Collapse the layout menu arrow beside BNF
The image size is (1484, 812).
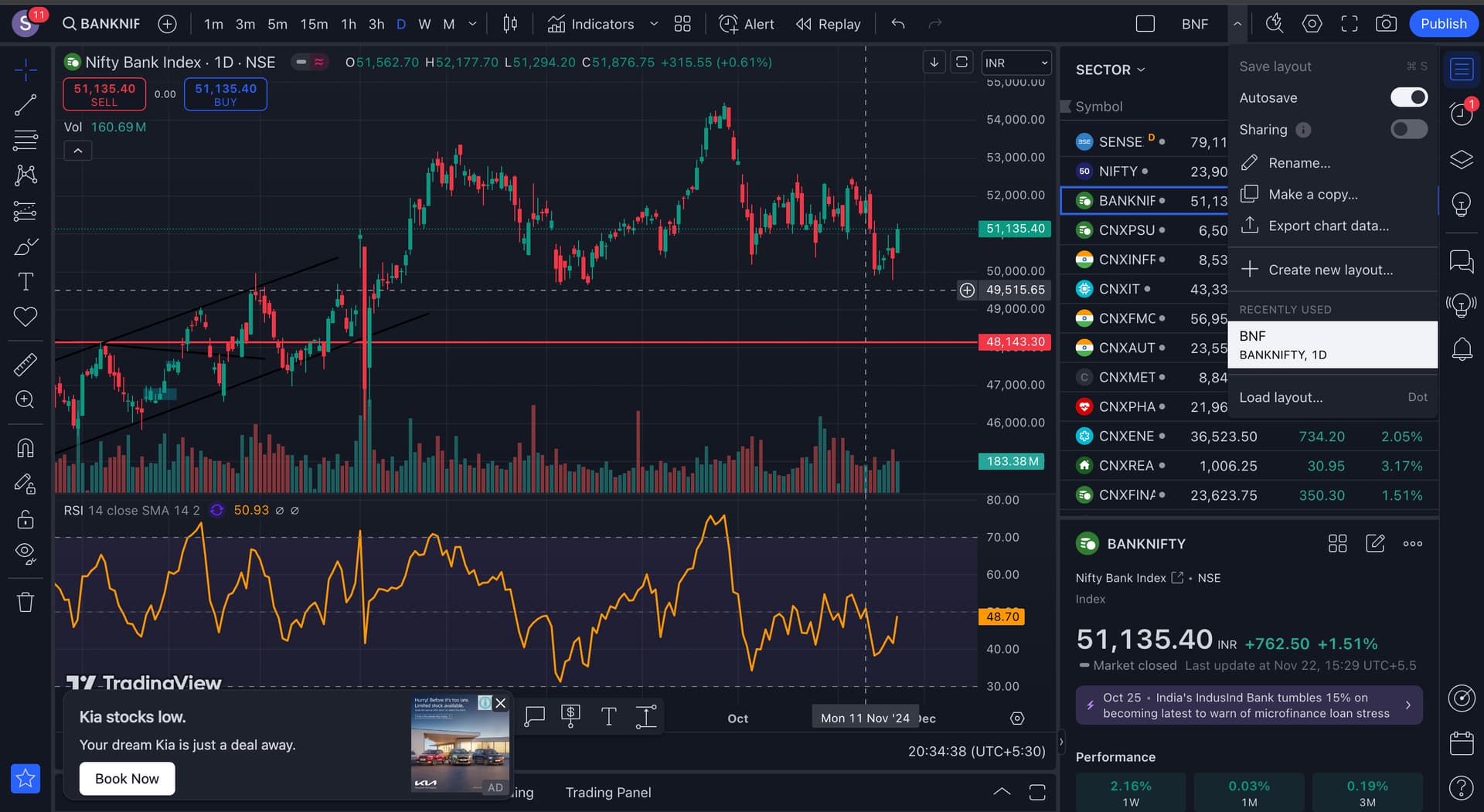pyautogui.click(x=1237, y=24)
